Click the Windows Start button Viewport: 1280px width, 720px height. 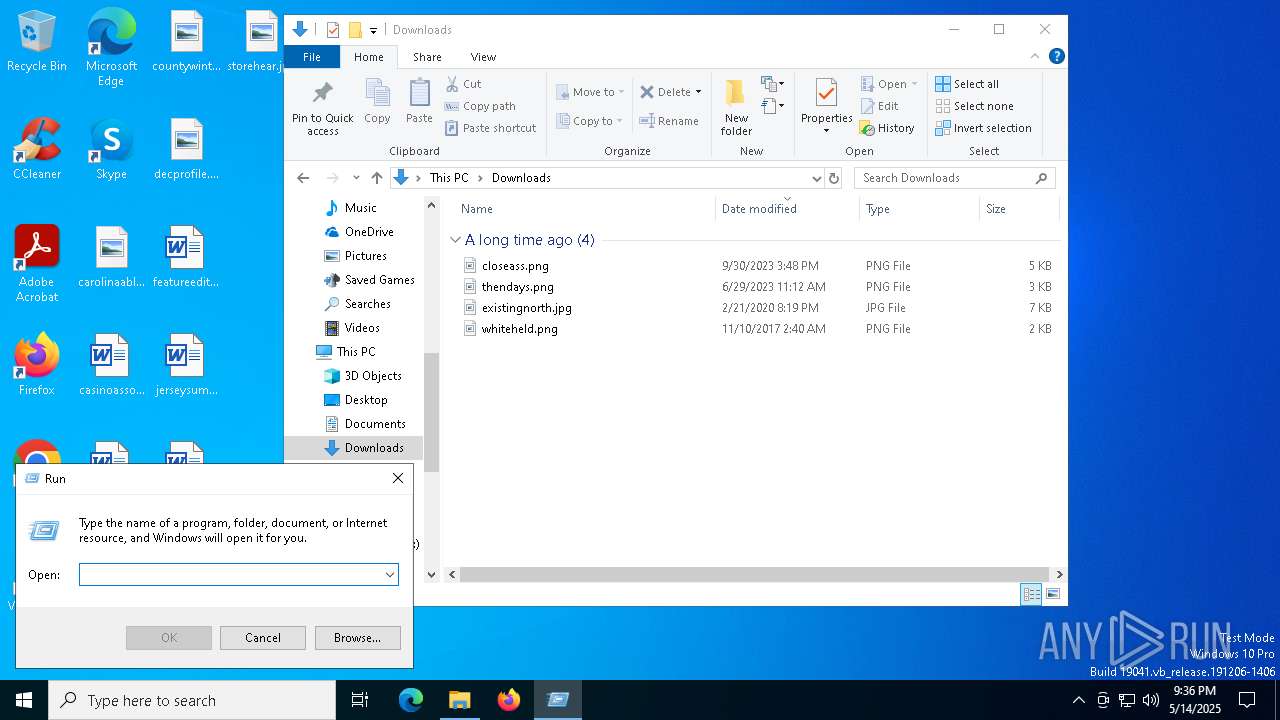24,700
